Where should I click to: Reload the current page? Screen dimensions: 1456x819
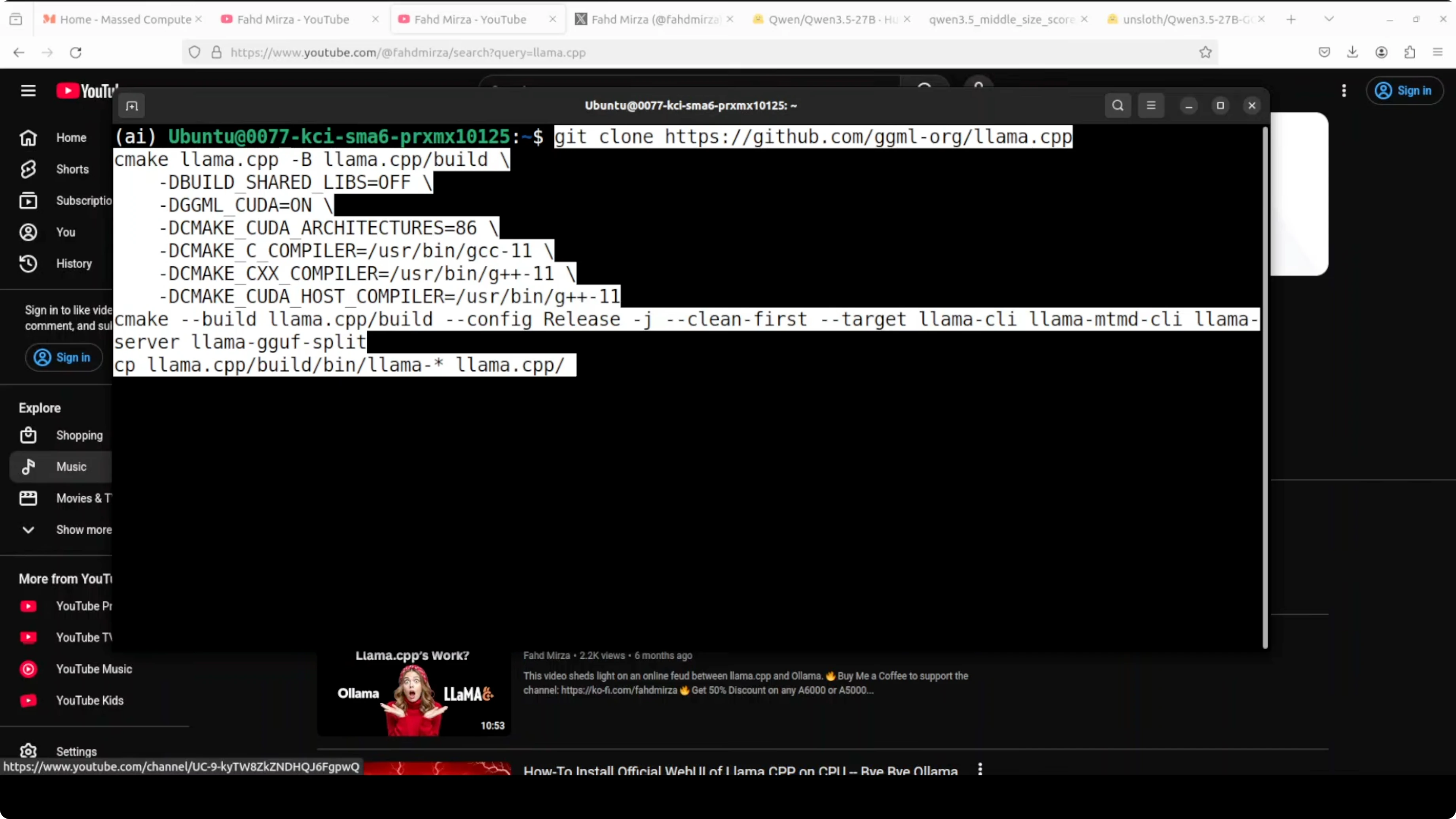click(x=76, y=53)
